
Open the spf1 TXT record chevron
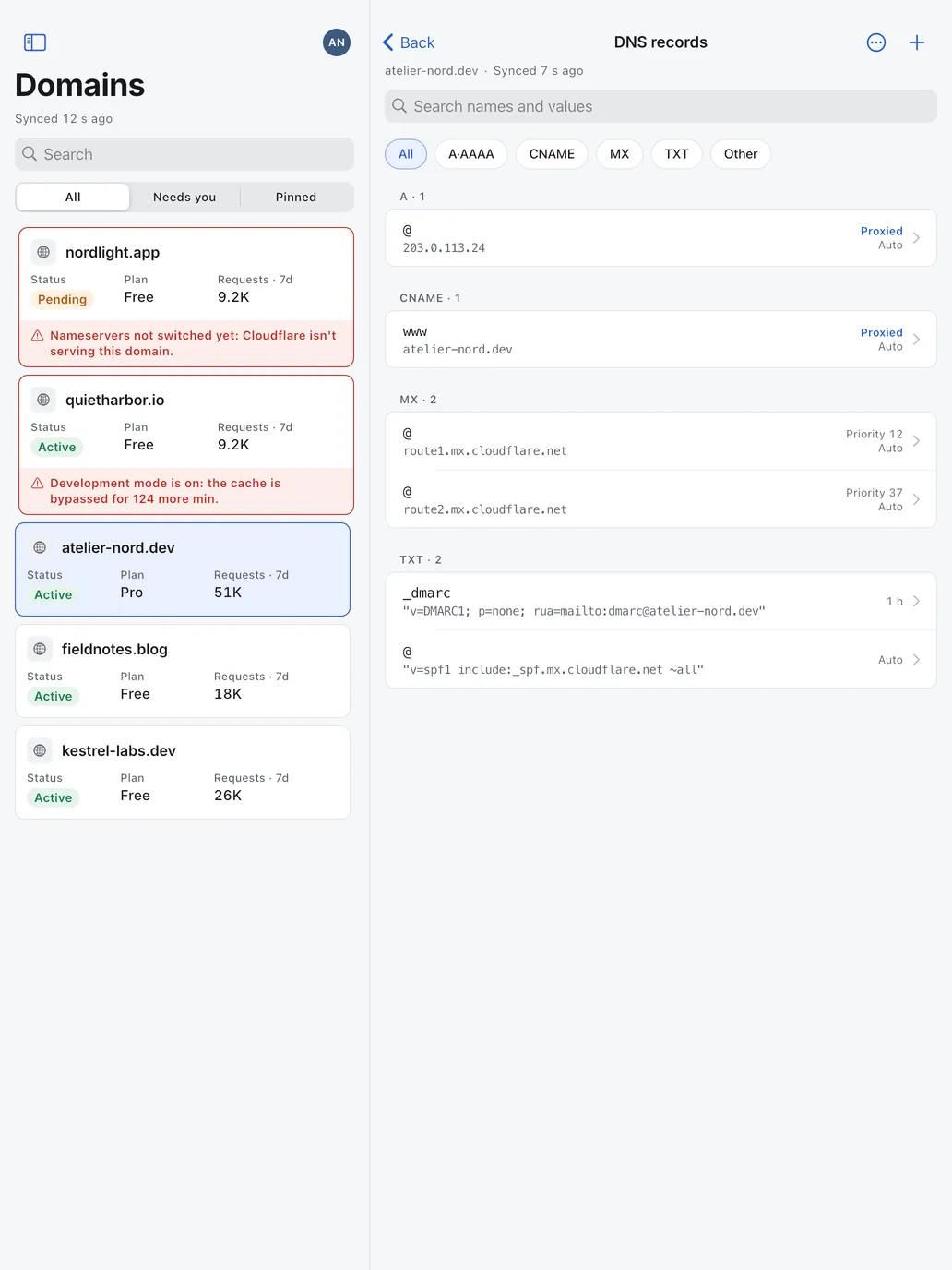tap(916, 660)
